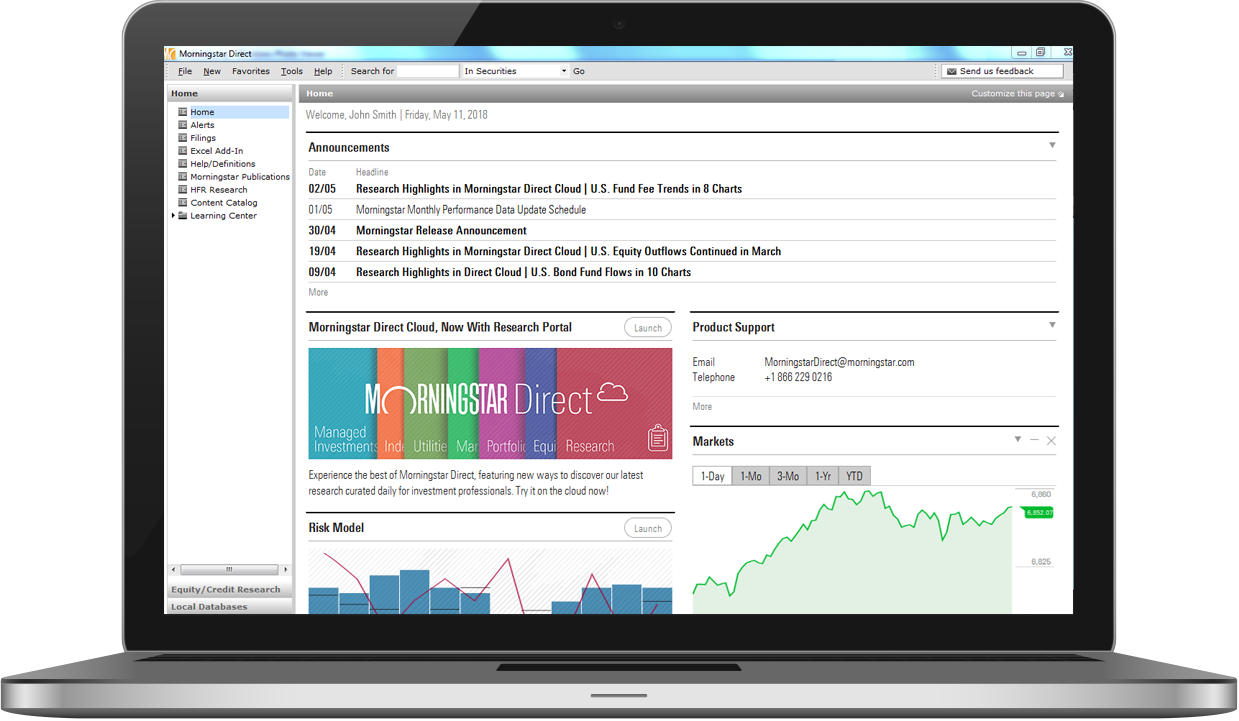Open the Favorites menu
The height and width of the screenshot is (721, 1239).
click(x=251, y=71)
